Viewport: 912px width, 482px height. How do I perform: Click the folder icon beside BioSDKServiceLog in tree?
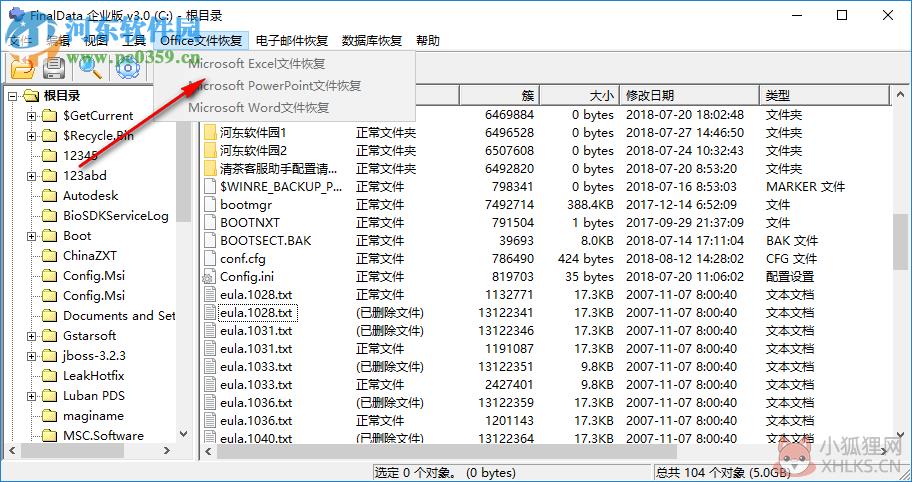[x=50, y=216]
